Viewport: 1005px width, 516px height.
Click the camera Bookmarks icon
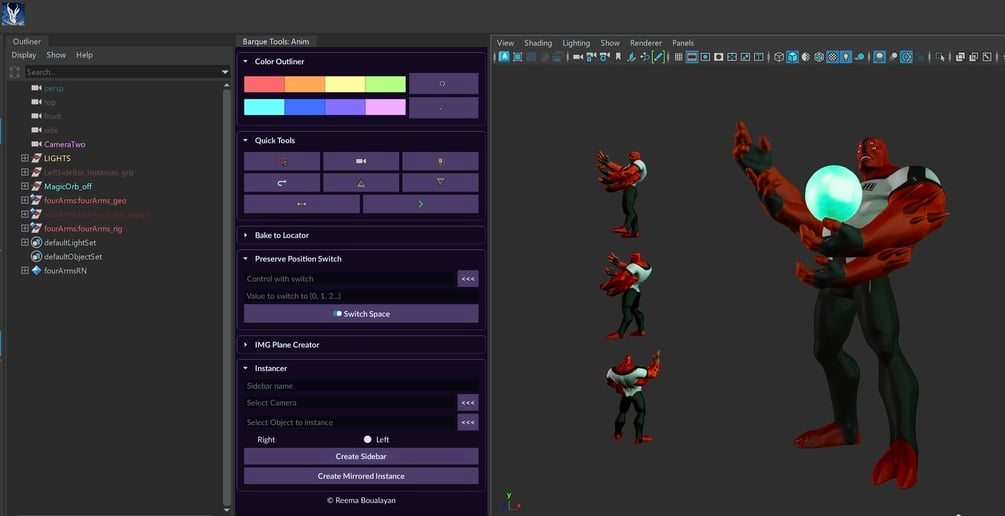618,56
